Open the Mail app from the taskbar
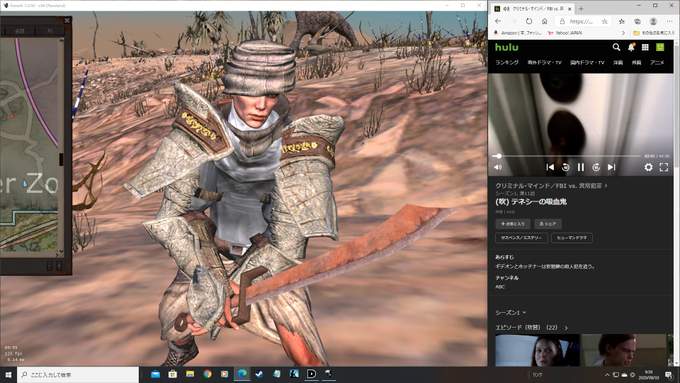The height and width of the screenshot is (383, 680). 155,374
